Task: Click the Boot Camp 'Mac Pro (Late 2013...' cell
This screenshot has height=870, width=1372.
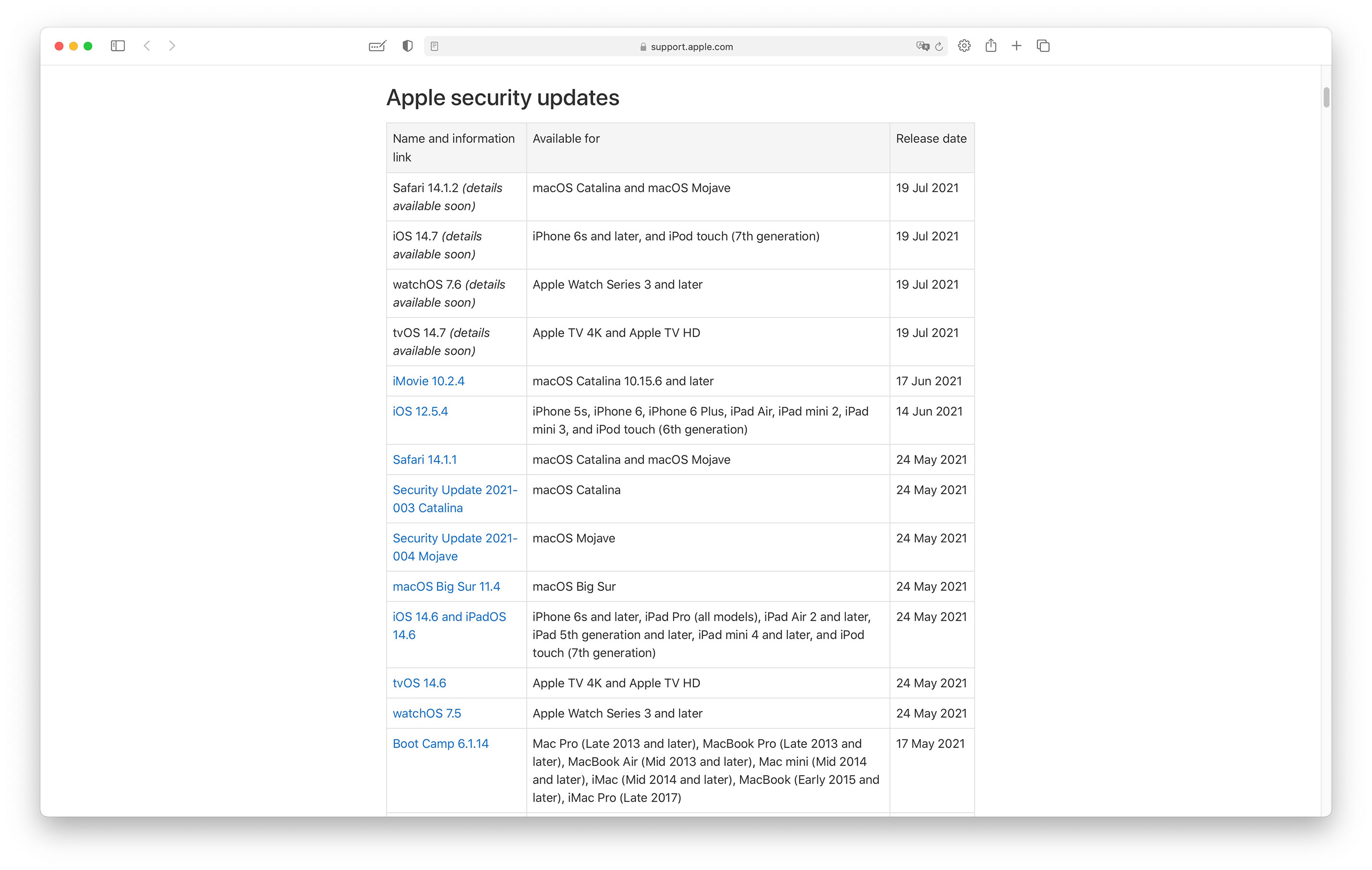Action: pos(708,771)
